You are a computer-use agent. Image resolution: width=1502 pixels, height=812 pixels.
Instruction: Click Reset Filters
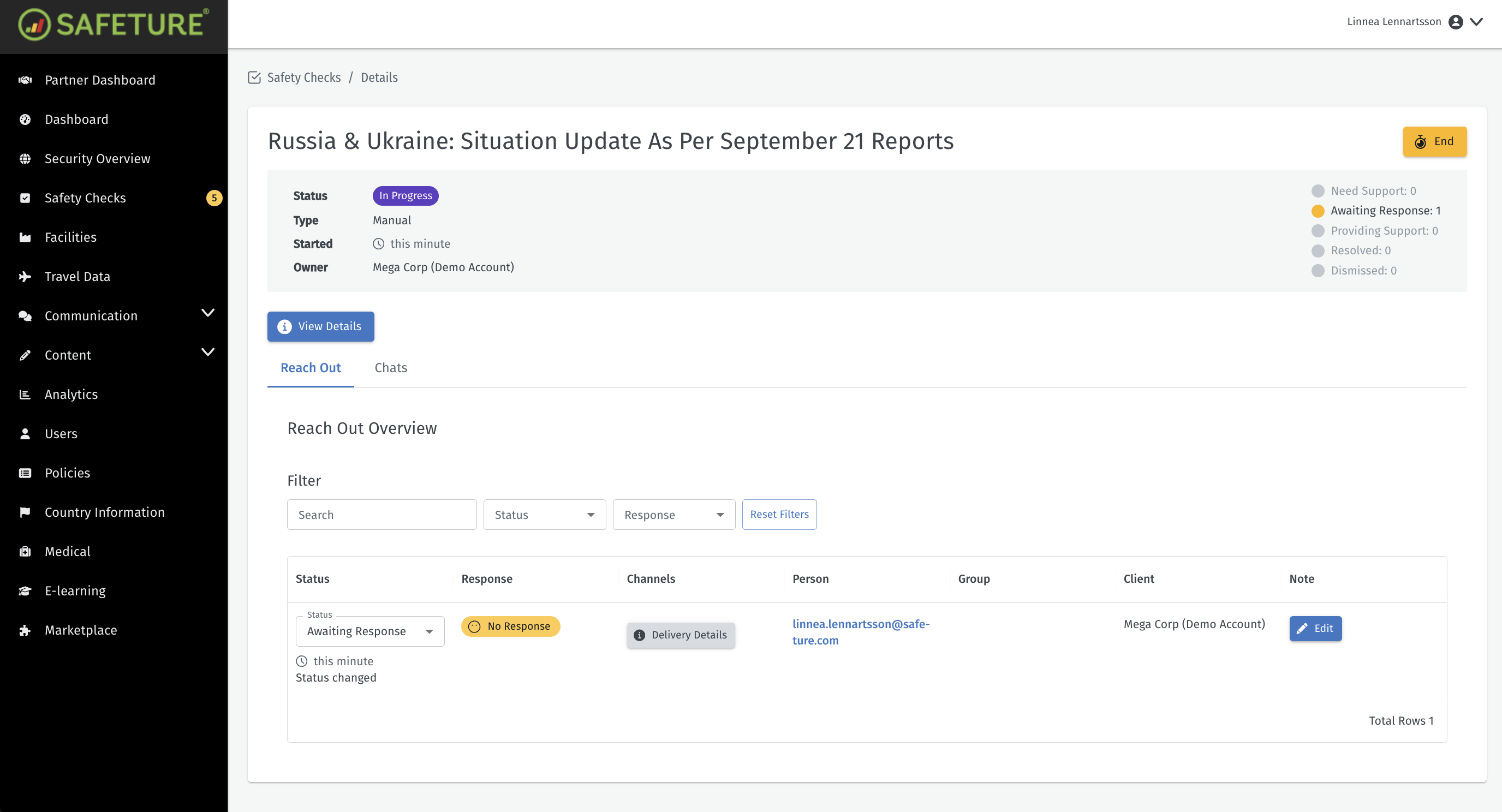pyautogui.click(x=779, y=514)
